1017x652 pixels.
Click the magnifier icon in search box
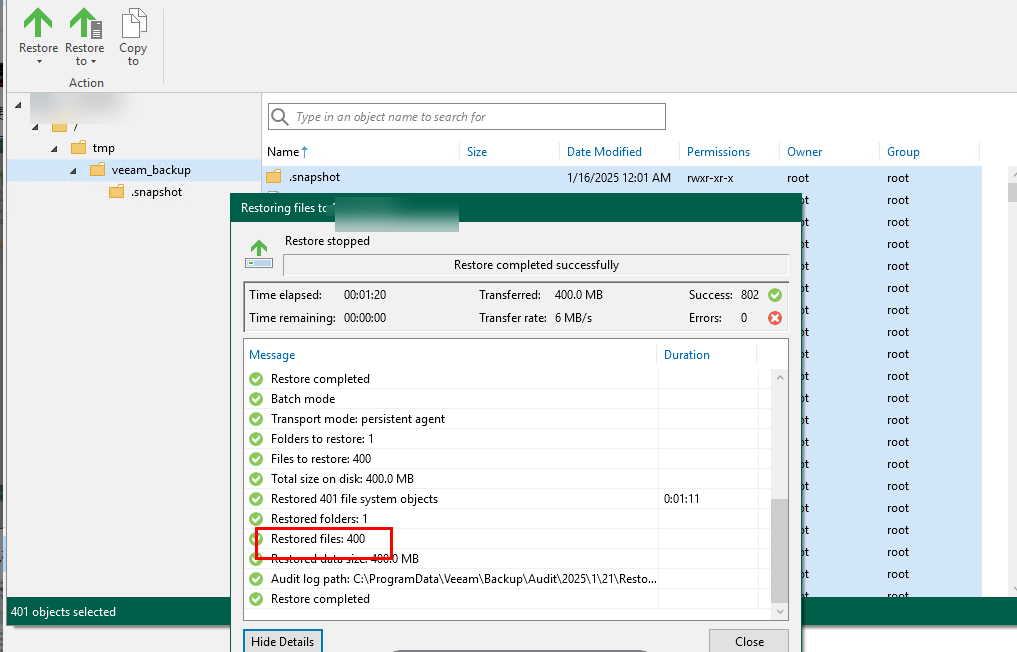(x=280, y=117)
